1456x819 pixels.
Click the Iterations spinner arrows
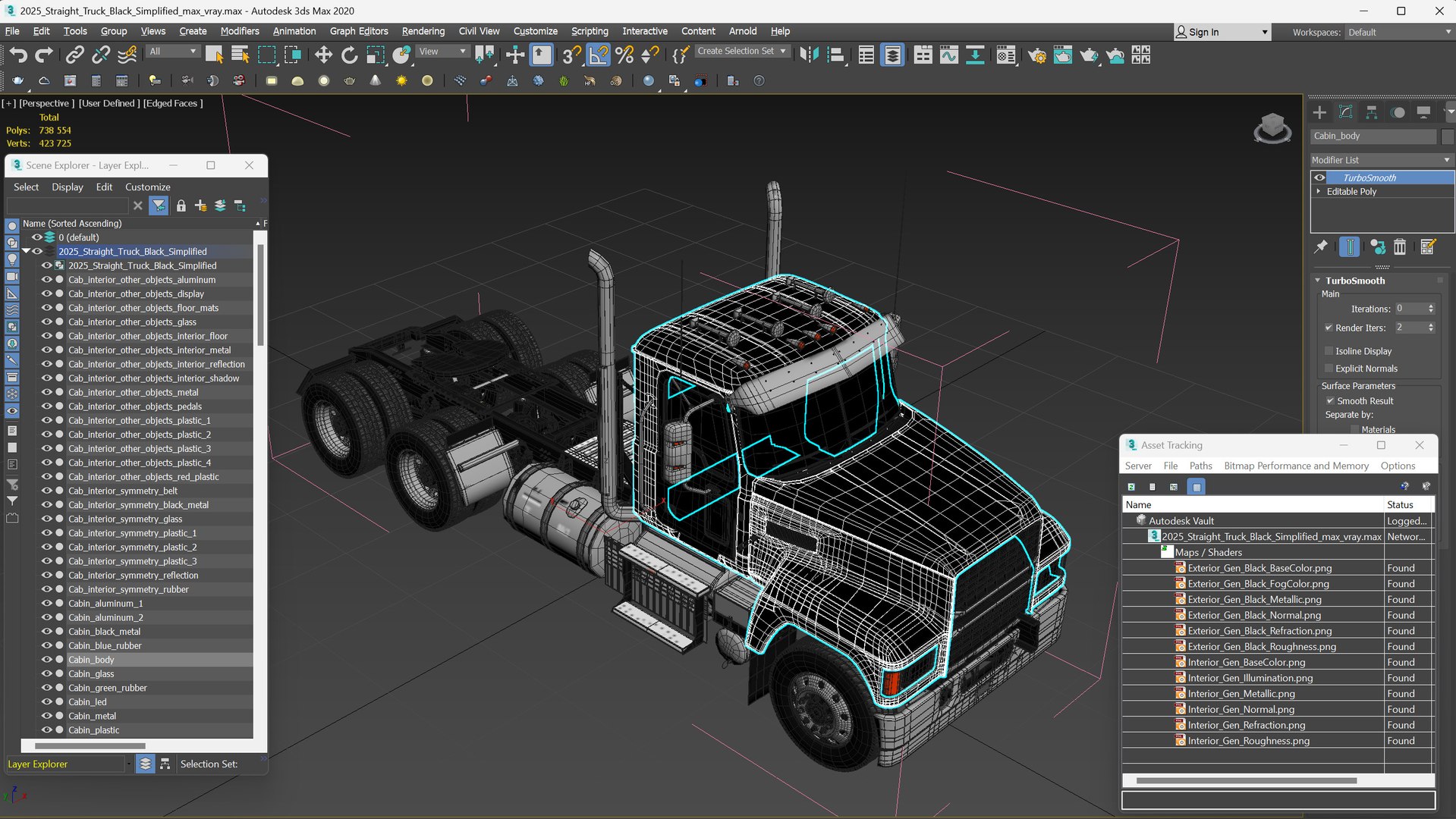pyautogui.click(x=1431, y=309)
